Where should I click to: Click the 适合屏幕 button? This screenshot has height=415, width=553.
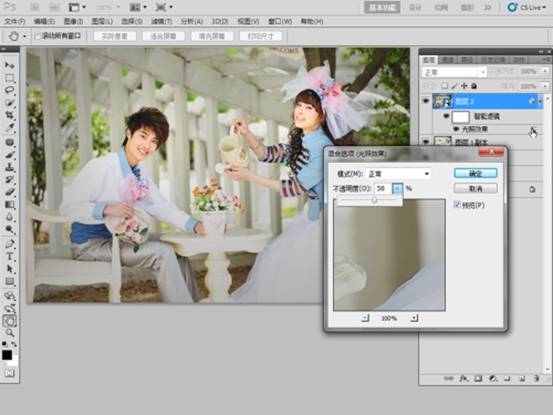163,36
